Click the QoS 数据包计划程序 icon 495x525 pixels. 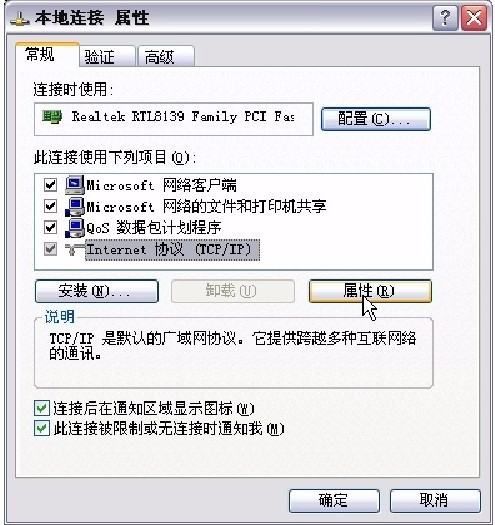tap(75, 228)
